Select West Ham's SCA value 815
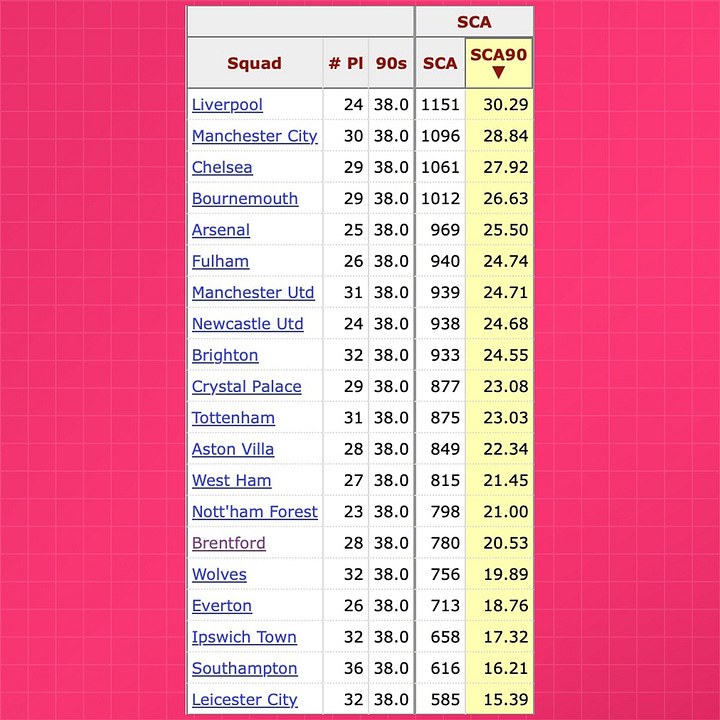 445,480
